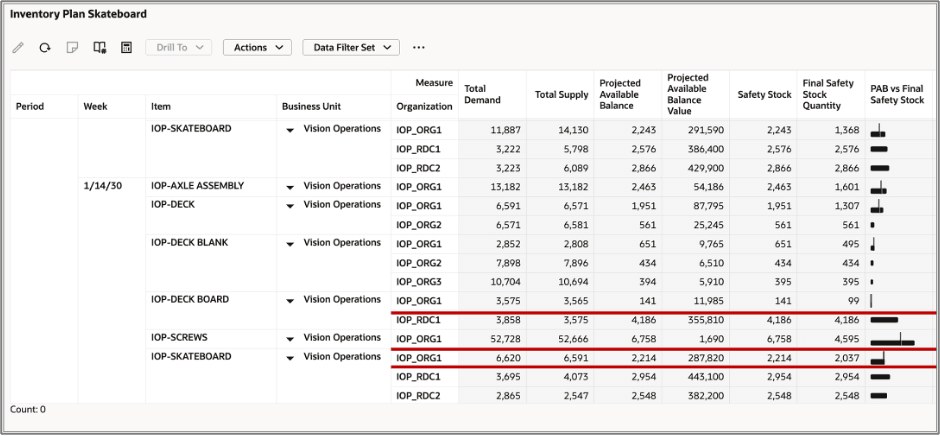Screen dimensions: 940x436
Task: Click the pencil edit icon
Action: coord(18,47)
